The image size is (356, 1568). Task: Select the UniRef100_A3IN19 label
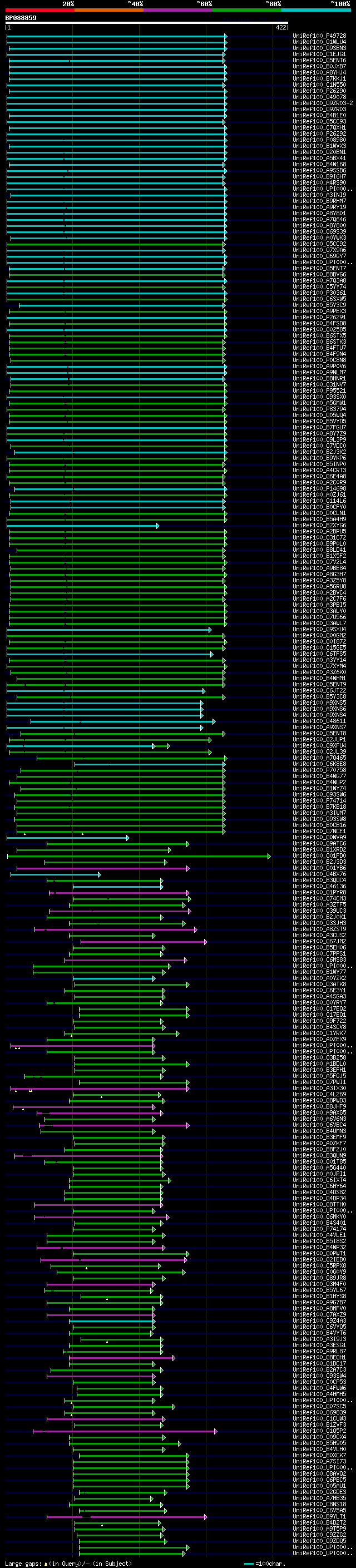coord(319,195)
